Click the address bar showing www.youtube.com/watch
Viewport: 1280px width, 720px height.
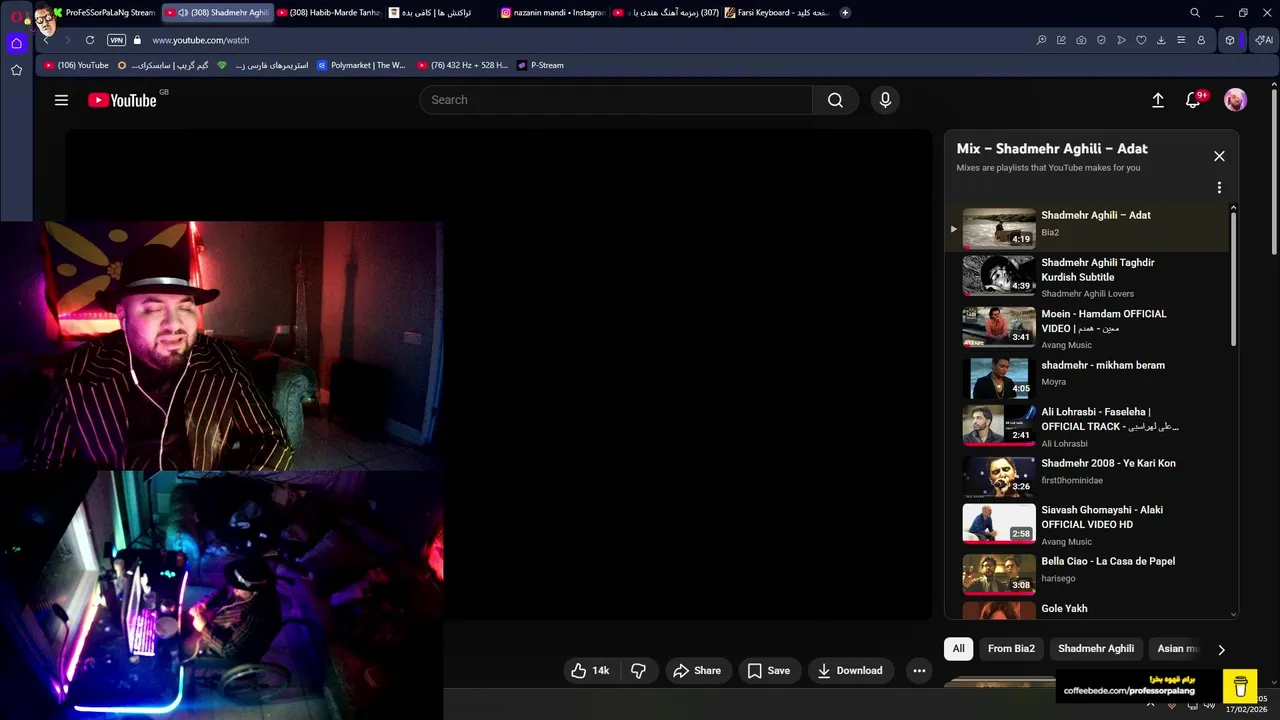(x=200, y=40)
